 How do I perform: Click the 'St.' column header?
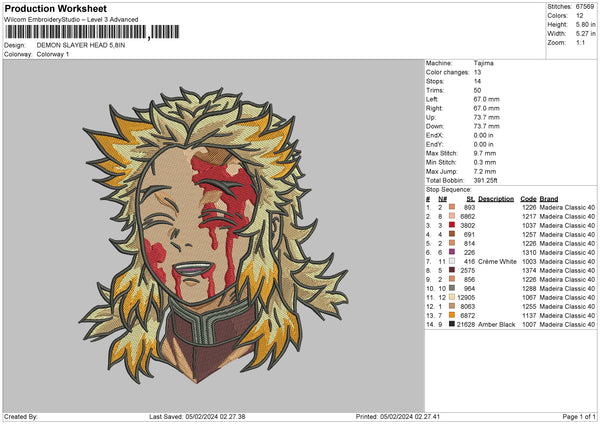(471, 199)
